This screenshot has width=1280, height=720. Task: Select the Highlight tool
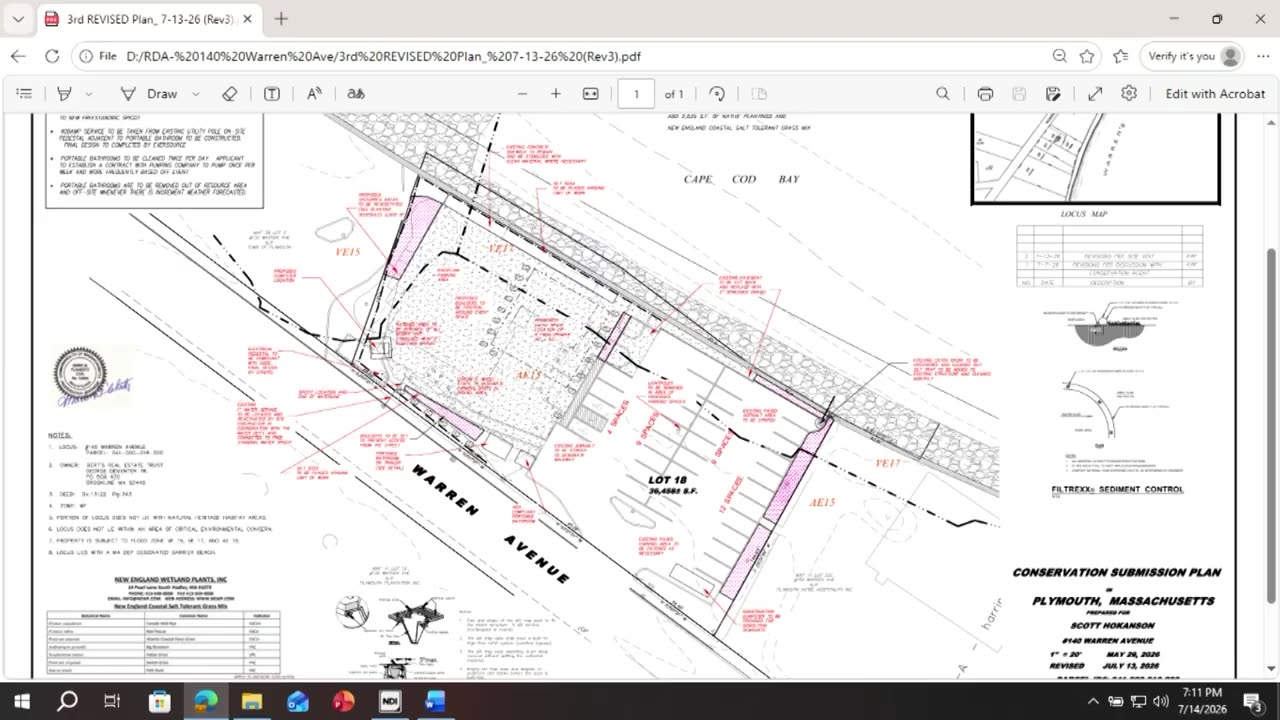click(65, 94)
